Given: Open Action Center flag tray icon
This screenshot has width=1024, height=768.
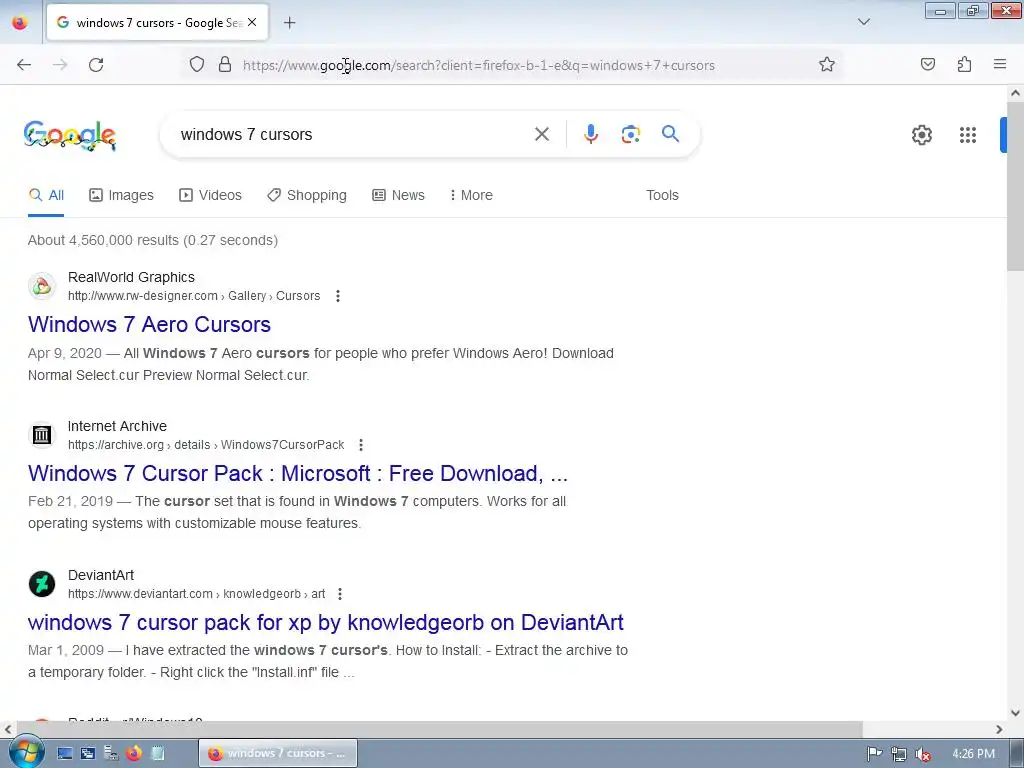Looking at the screenshot, I should [874, 754].
